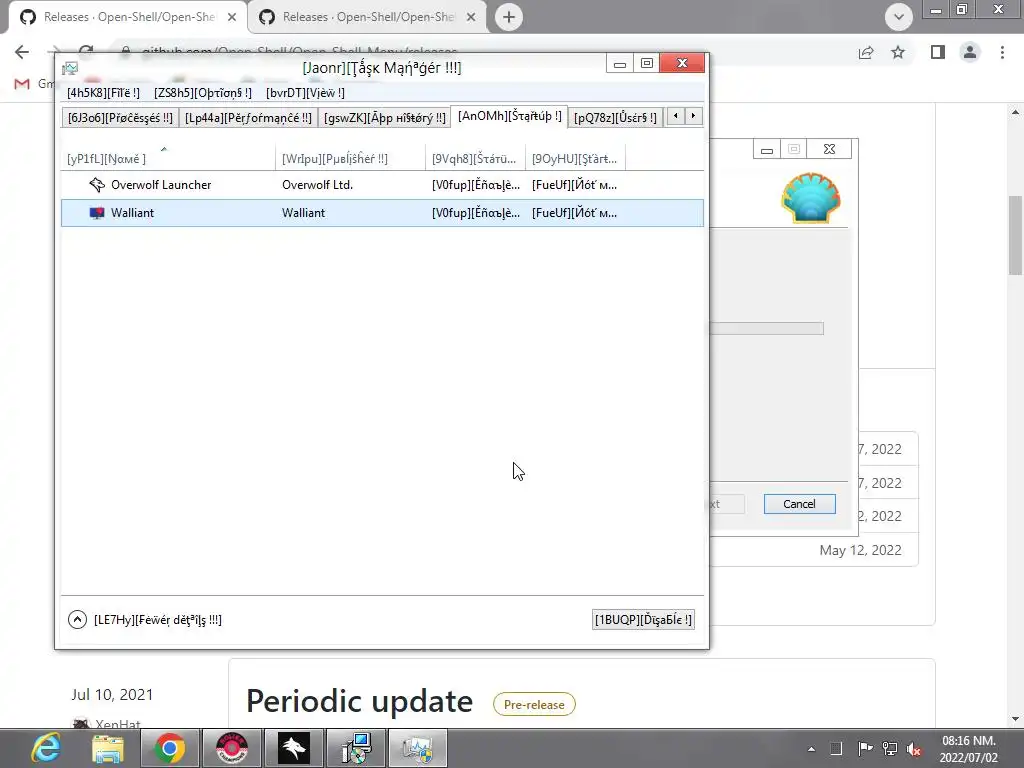Open the red Poker Champions taskbar app
Viewport: 1024px width, 768px height.
(232, 748)
